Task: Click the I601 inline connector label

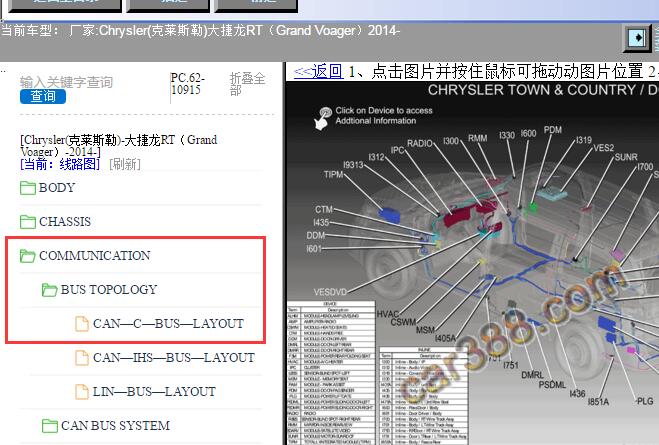Action: pyautogui.click(x=314, y=249)
